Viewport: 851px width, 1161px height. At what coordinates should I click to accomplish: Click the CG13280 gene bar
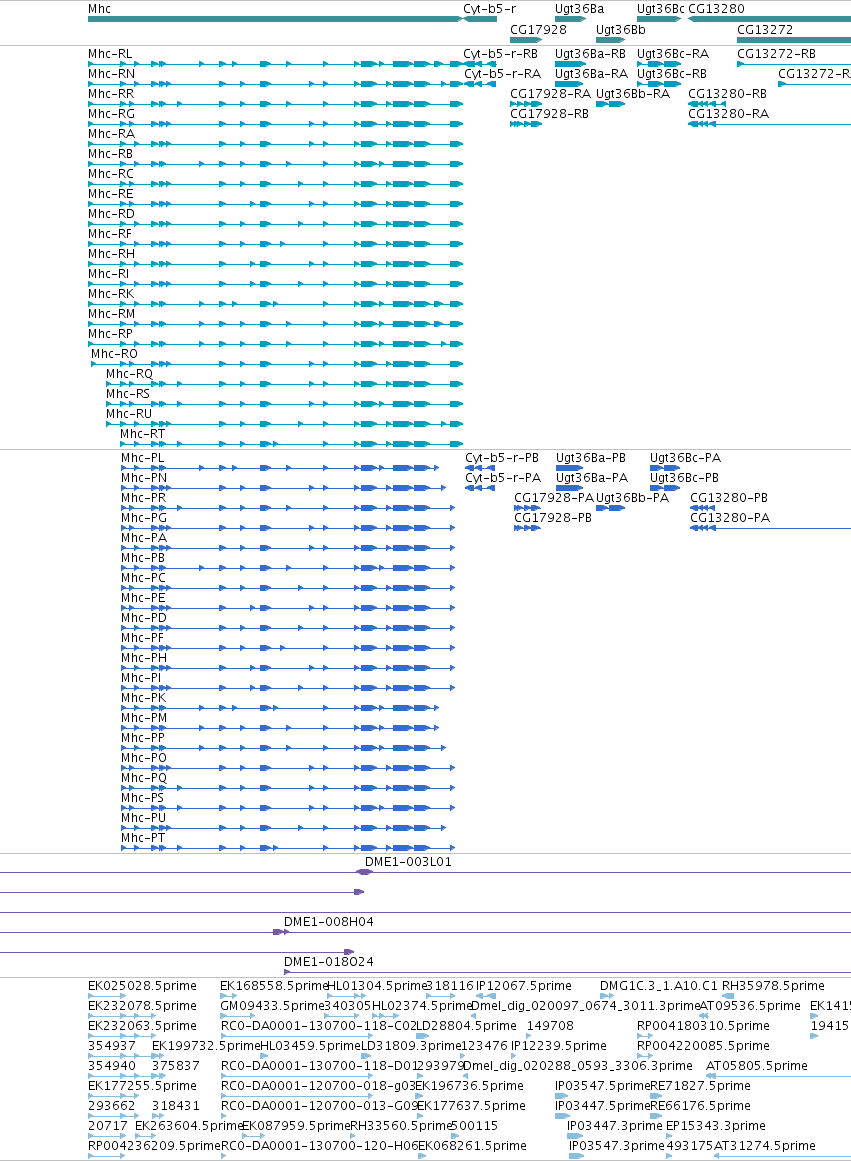770,19
